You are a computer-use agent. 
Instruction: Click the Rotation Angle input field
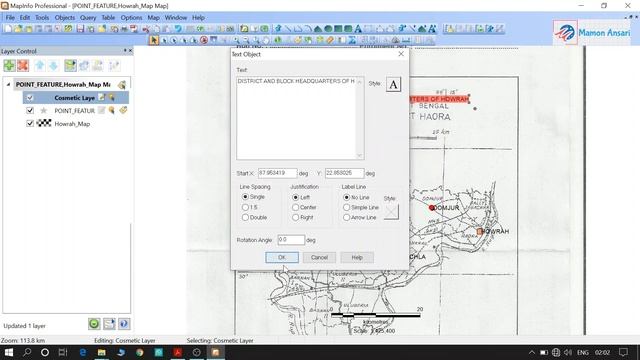pyautogui.click(x=291, y=240)
